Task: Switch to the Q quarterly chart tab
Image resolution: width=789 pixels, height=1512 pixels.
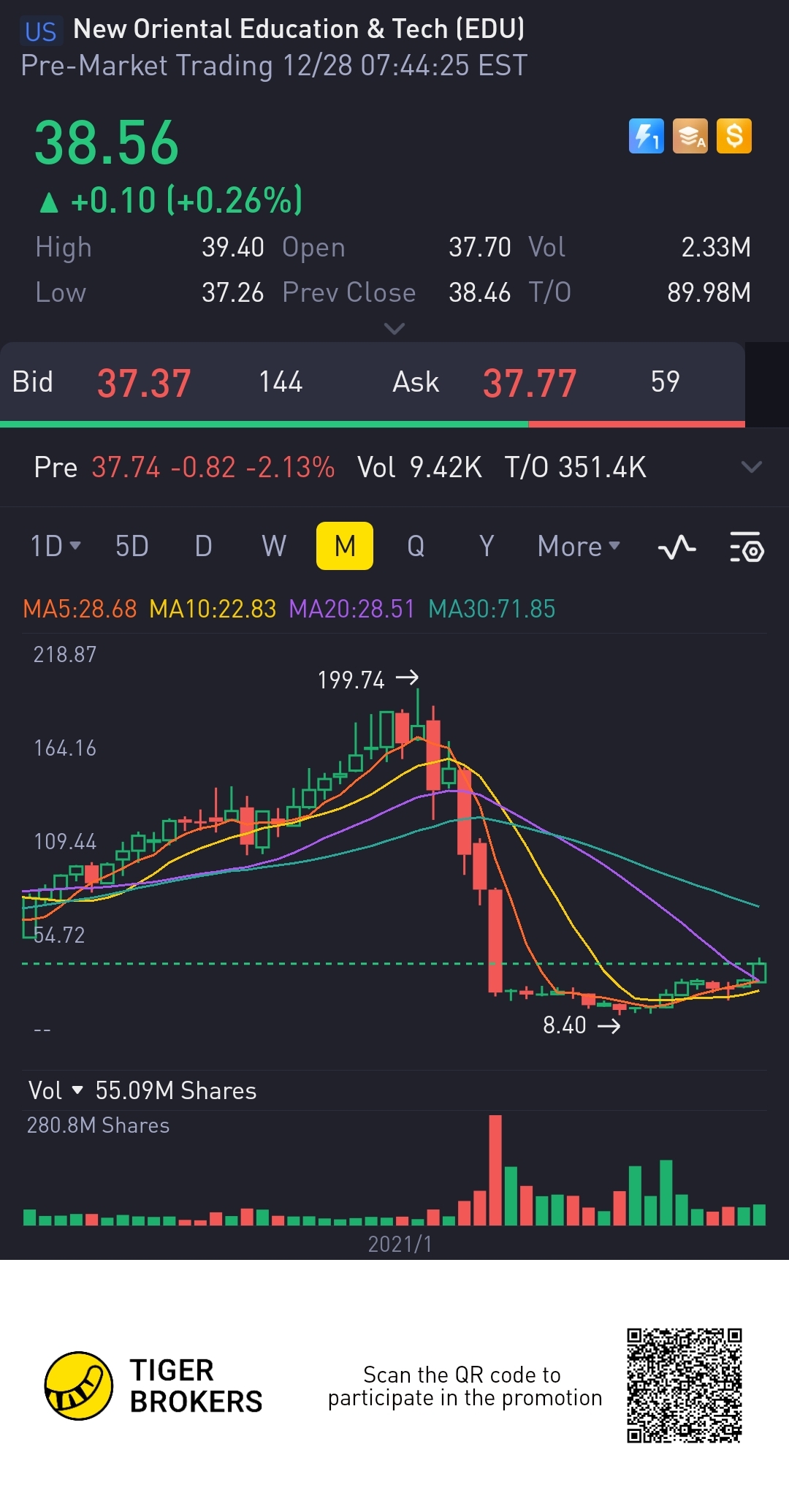Action: pos(416,546)
